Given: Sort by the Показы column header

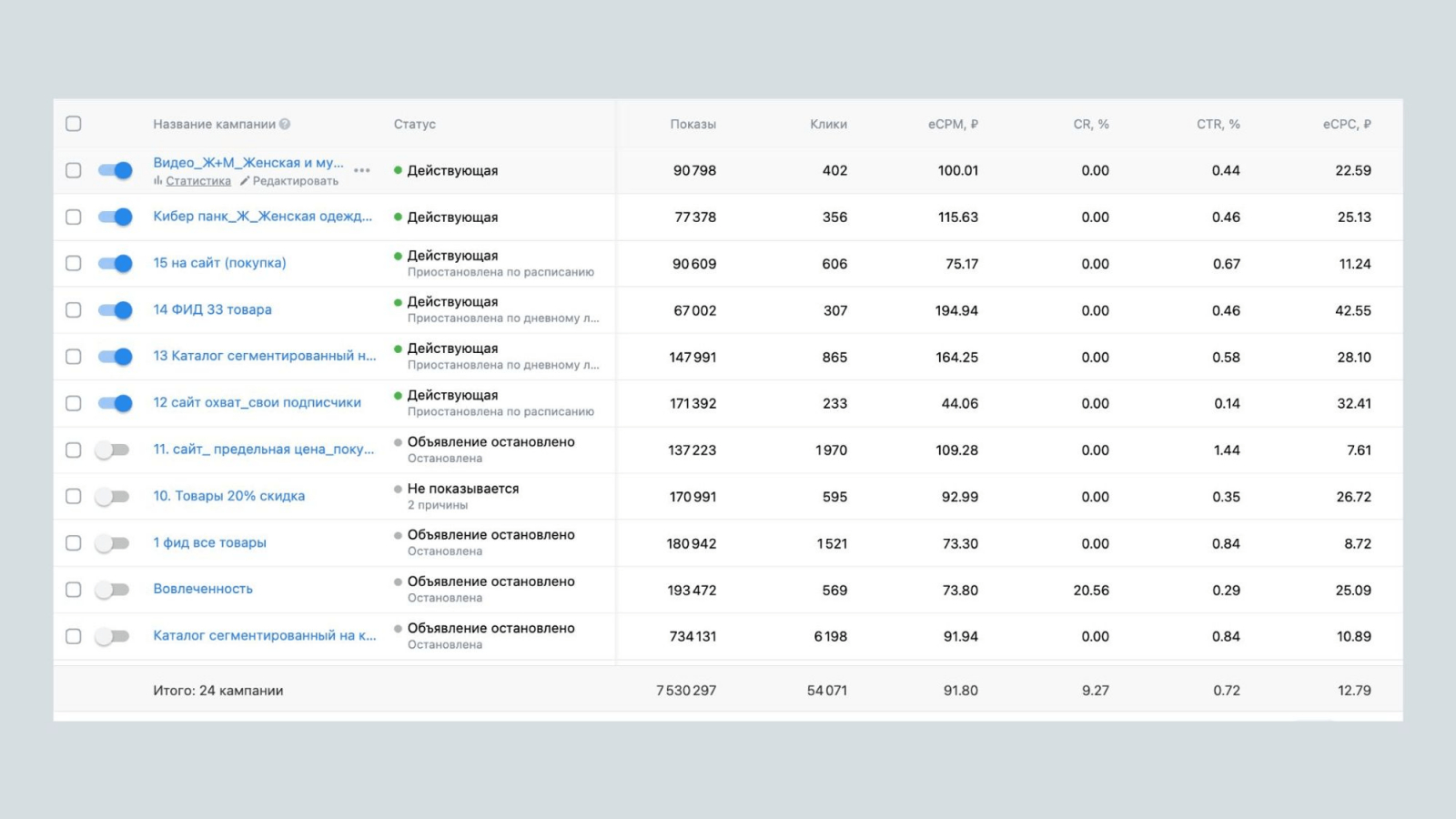Looking at the screenshot, I should point(693,125).
